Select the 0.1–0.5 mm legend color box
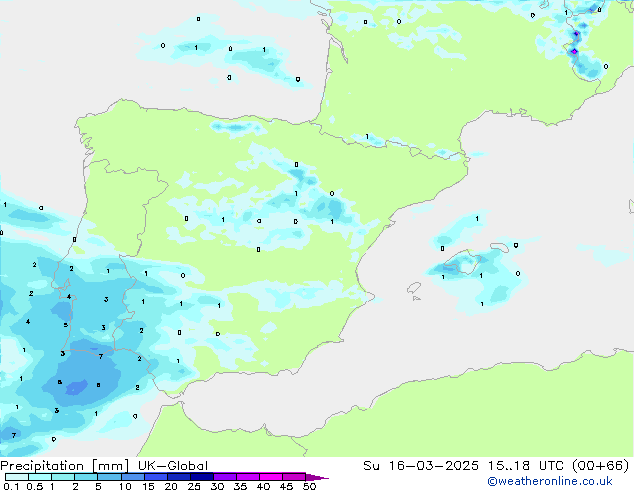This screenshot has height=490, width=634. [17, 477]
